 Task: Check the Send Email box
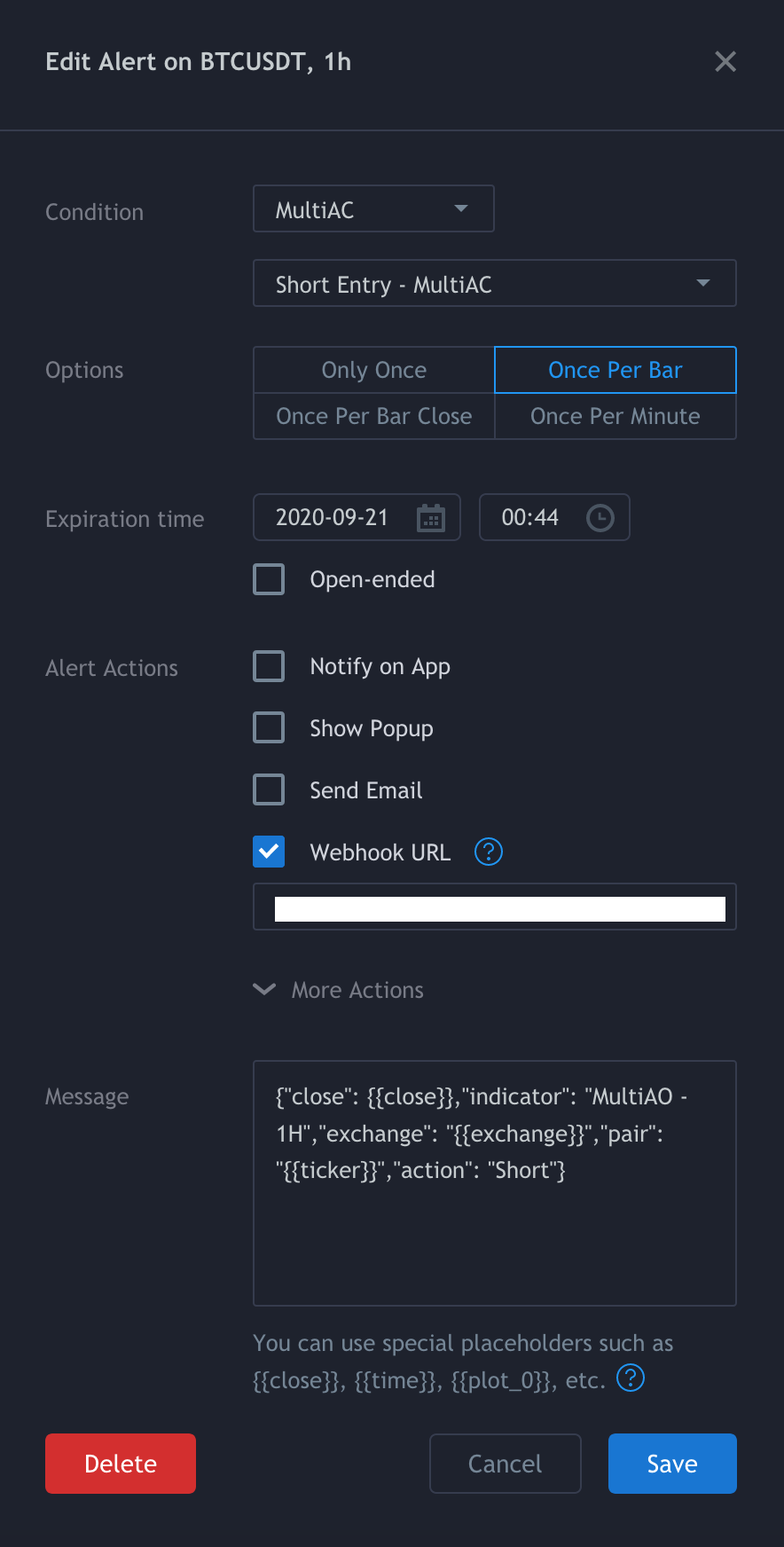pyautogui.click(x=269, y=789)
